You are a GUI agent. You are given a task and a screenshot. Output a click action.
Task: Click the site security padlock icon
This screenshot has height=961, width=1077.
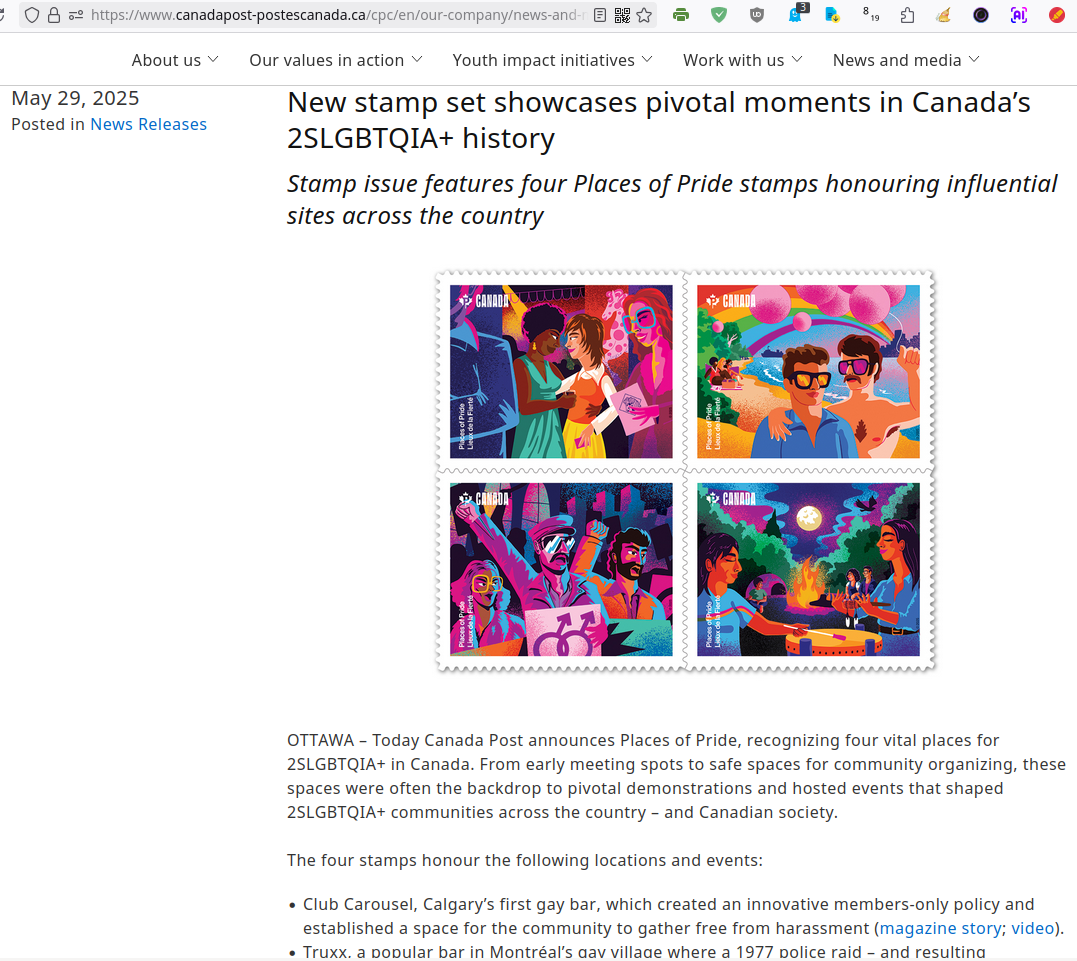[54, 15]
